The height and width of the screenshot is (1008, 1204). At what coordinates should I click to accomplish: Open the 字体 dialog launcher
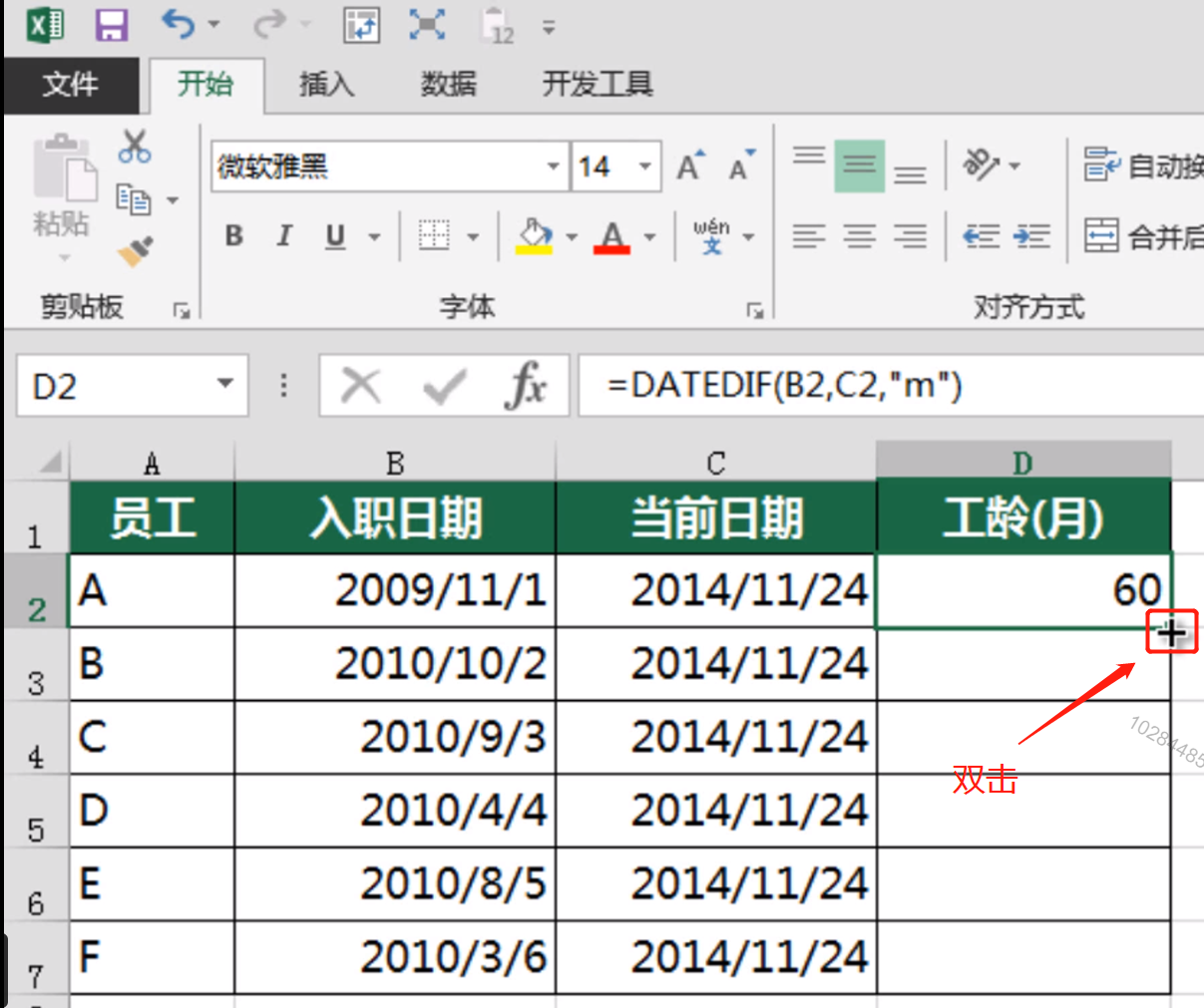tap(755, 310)
